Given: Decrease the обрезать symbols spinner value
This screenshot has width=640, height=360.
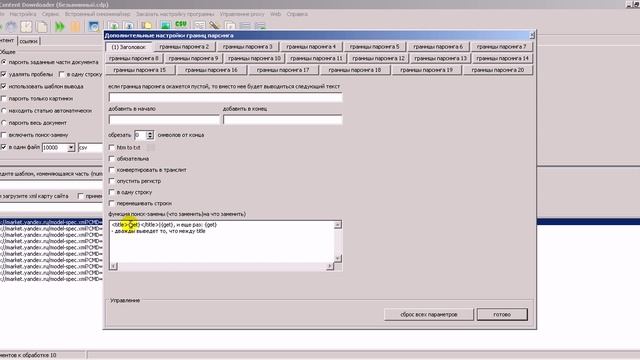Looking at the screenshot, I should pos(150,137).
